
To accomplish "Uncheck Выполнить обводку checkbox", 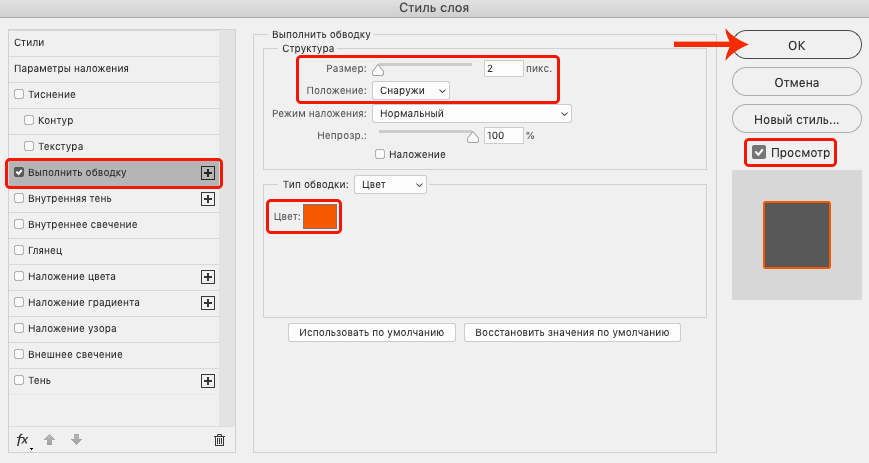I will pyautogui.click(x=19, y=172).
